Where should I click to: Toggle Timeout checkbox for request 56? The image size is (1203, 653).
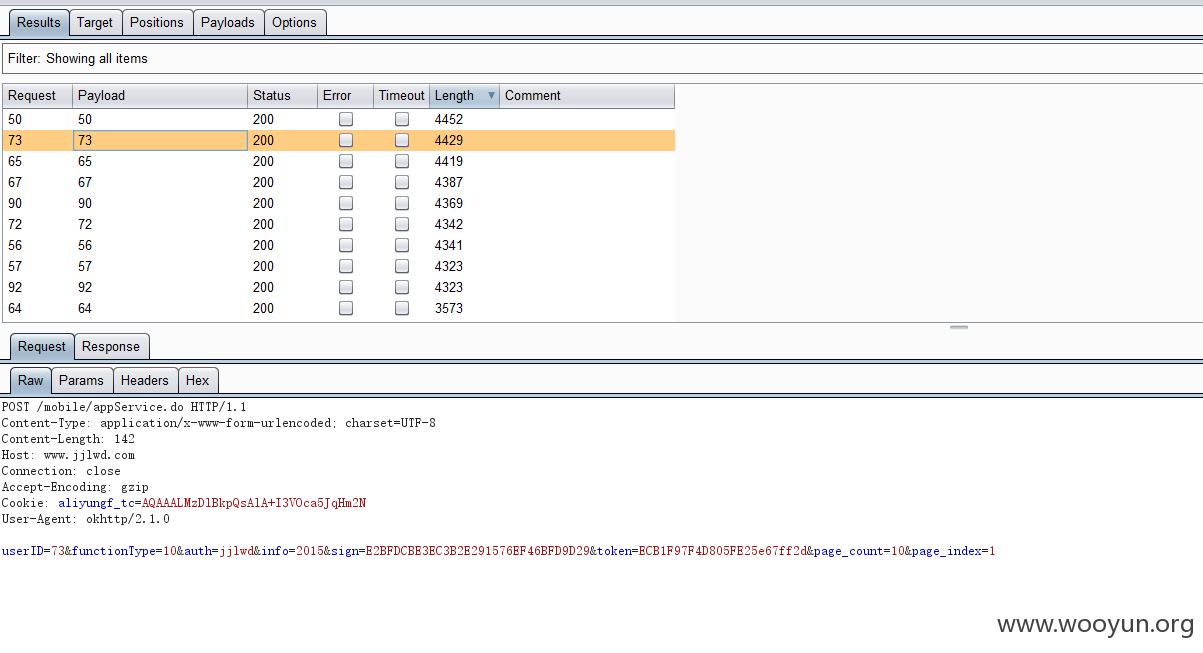402,245
